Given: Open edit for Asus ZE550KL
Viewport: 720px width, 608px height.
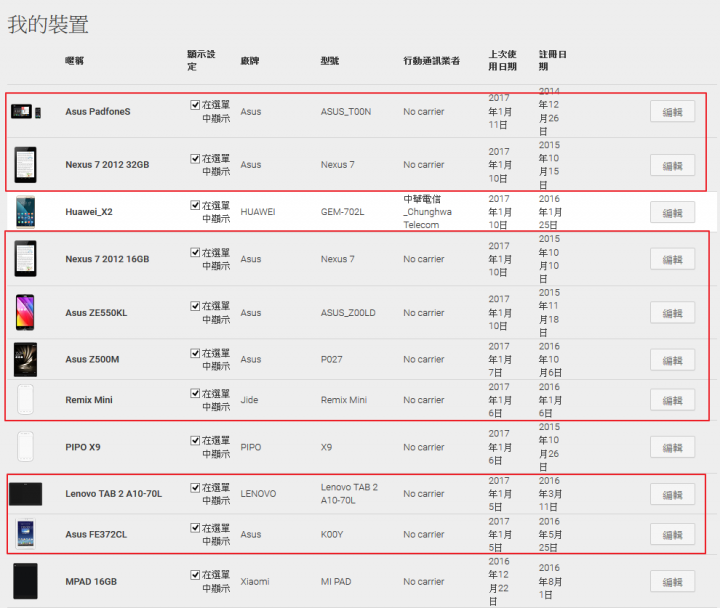Looking at the screenshot, I should point(672,313).
